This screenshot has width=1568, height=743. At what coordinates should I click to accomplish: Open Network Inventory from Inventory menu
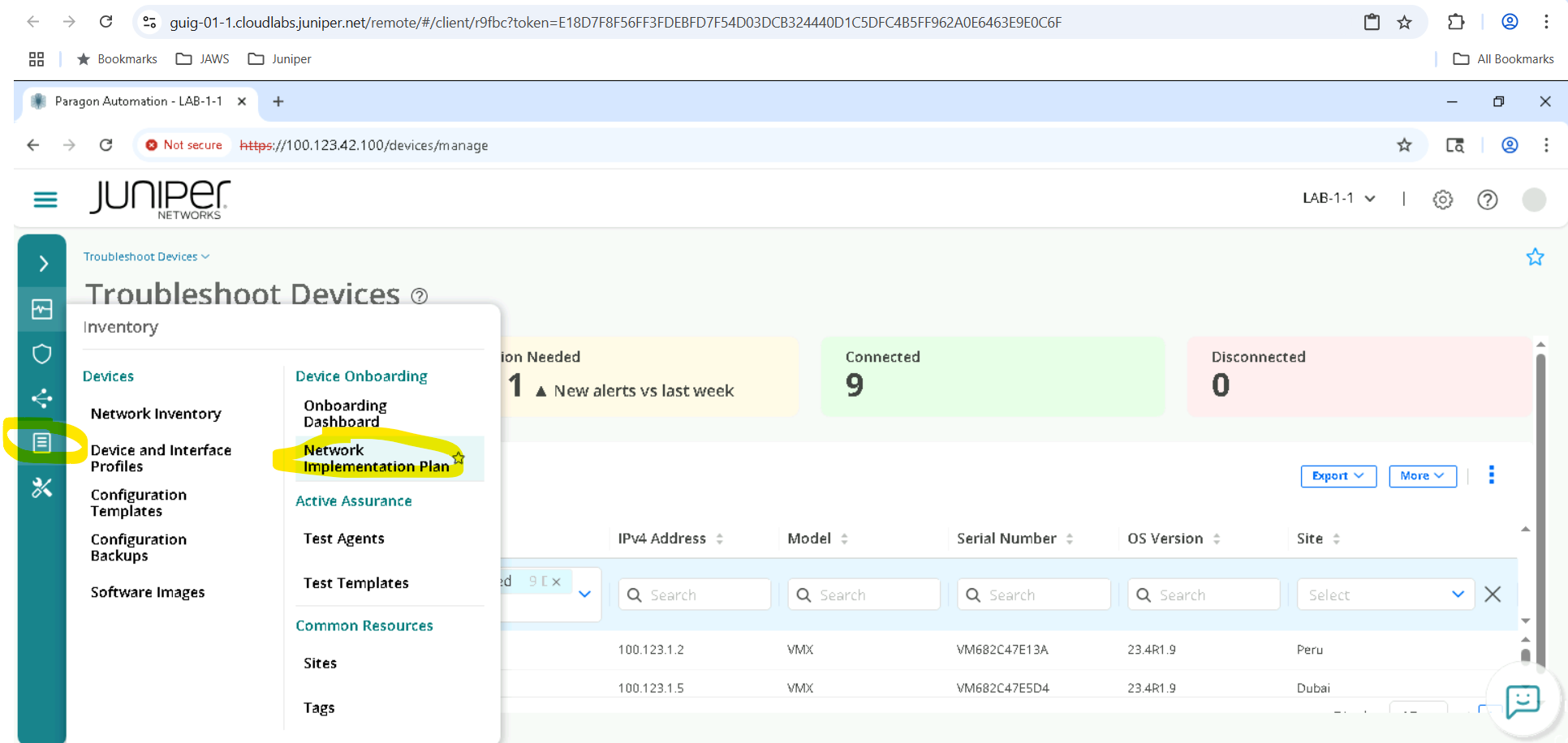coord(156,414)
